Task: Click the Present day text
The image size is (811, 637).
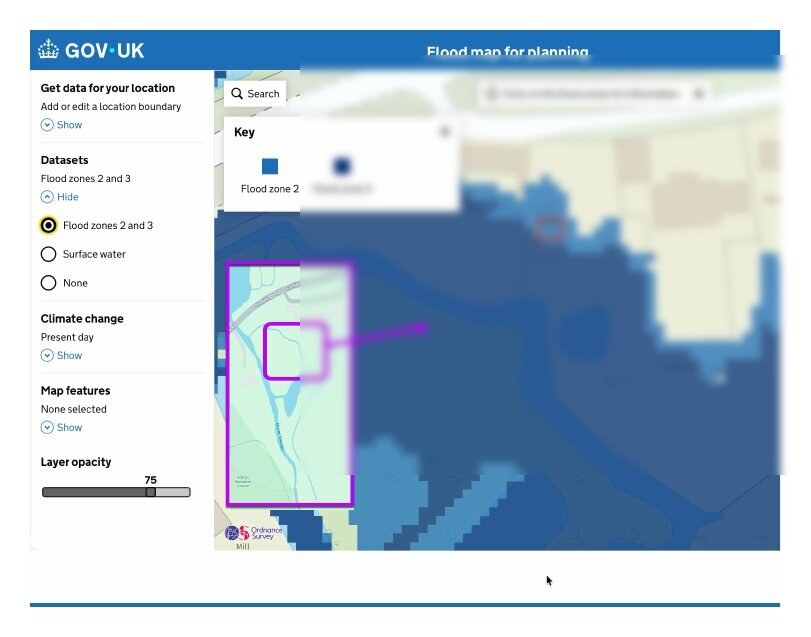Action: (x=67, y=337)
